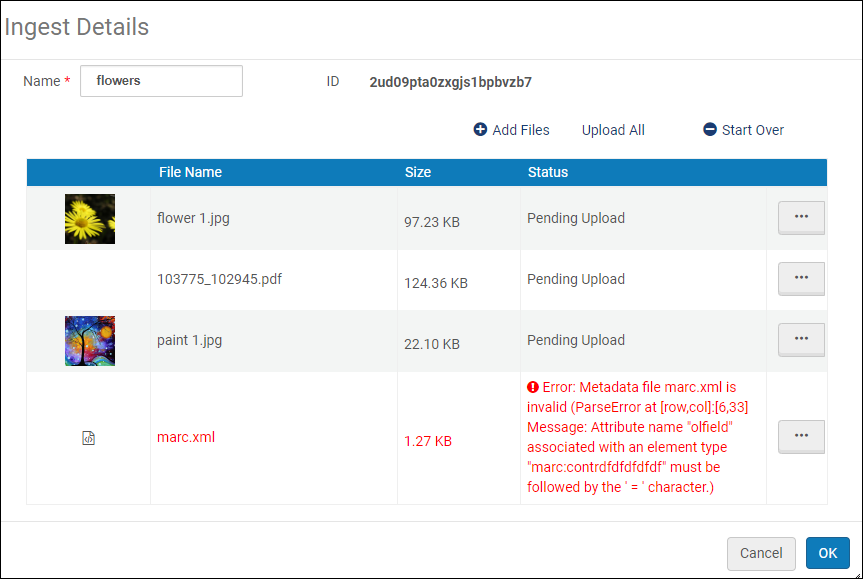Open row actions for marc.xml
Screen dimensions: 863x579
point(801,436)
